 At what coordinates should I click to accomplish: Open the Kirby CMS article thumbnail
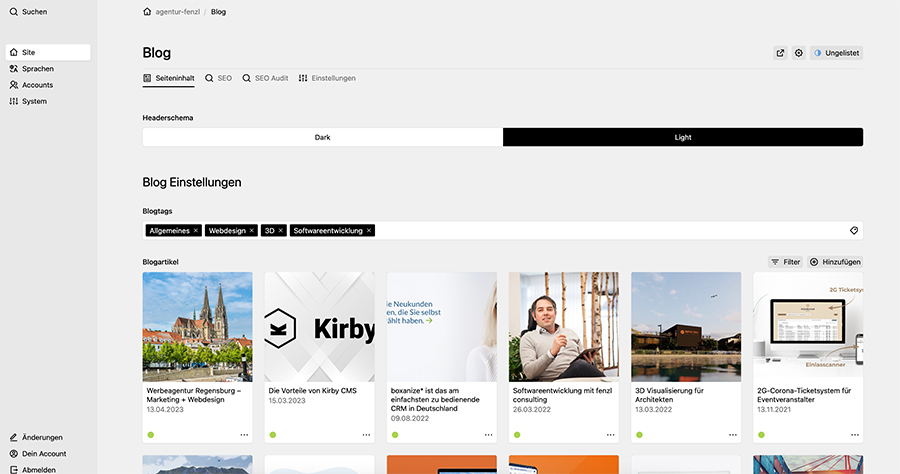click(320, 327)
